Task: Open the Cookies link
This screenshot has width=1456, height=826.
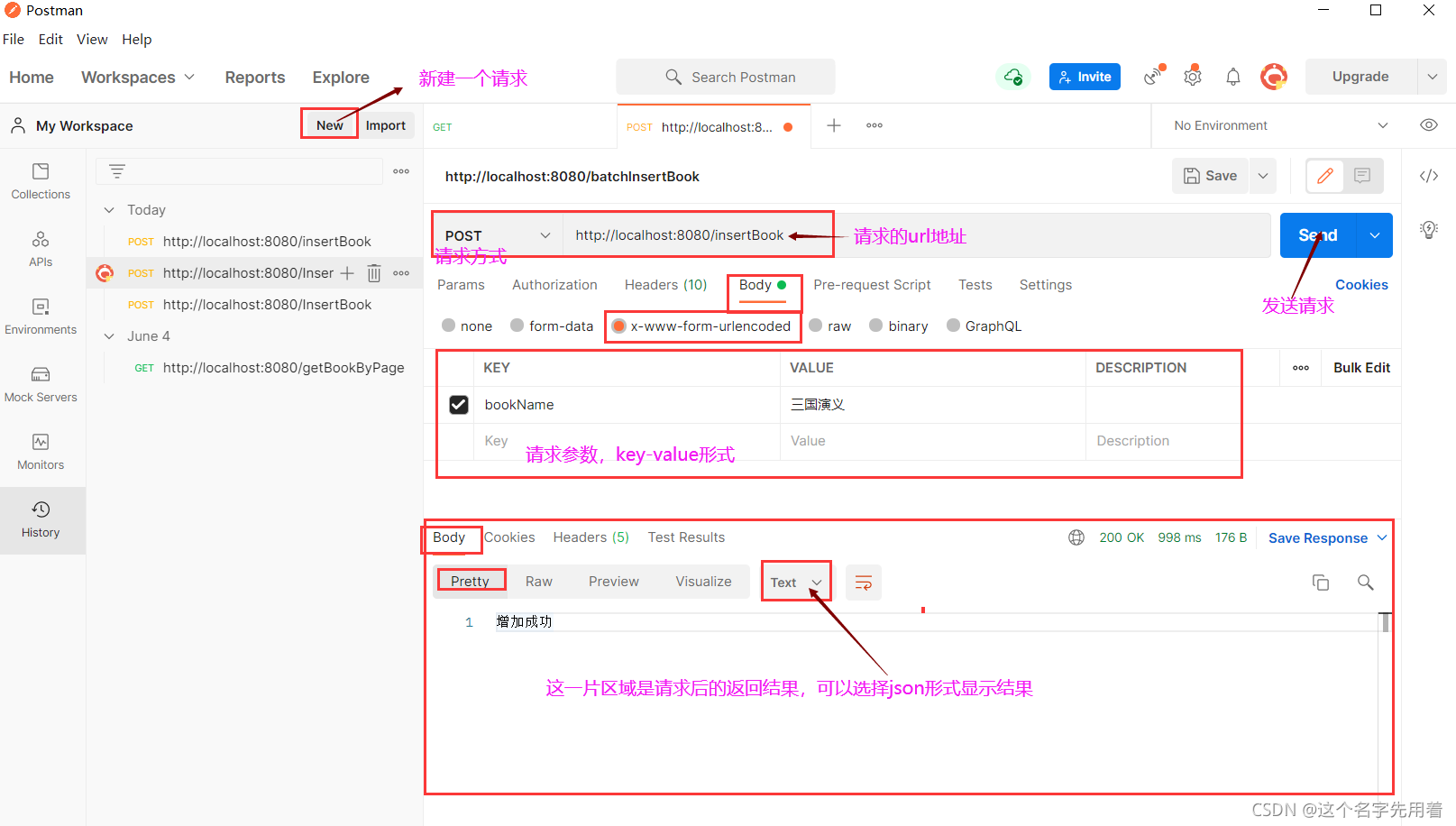Action: point(1361,285)
